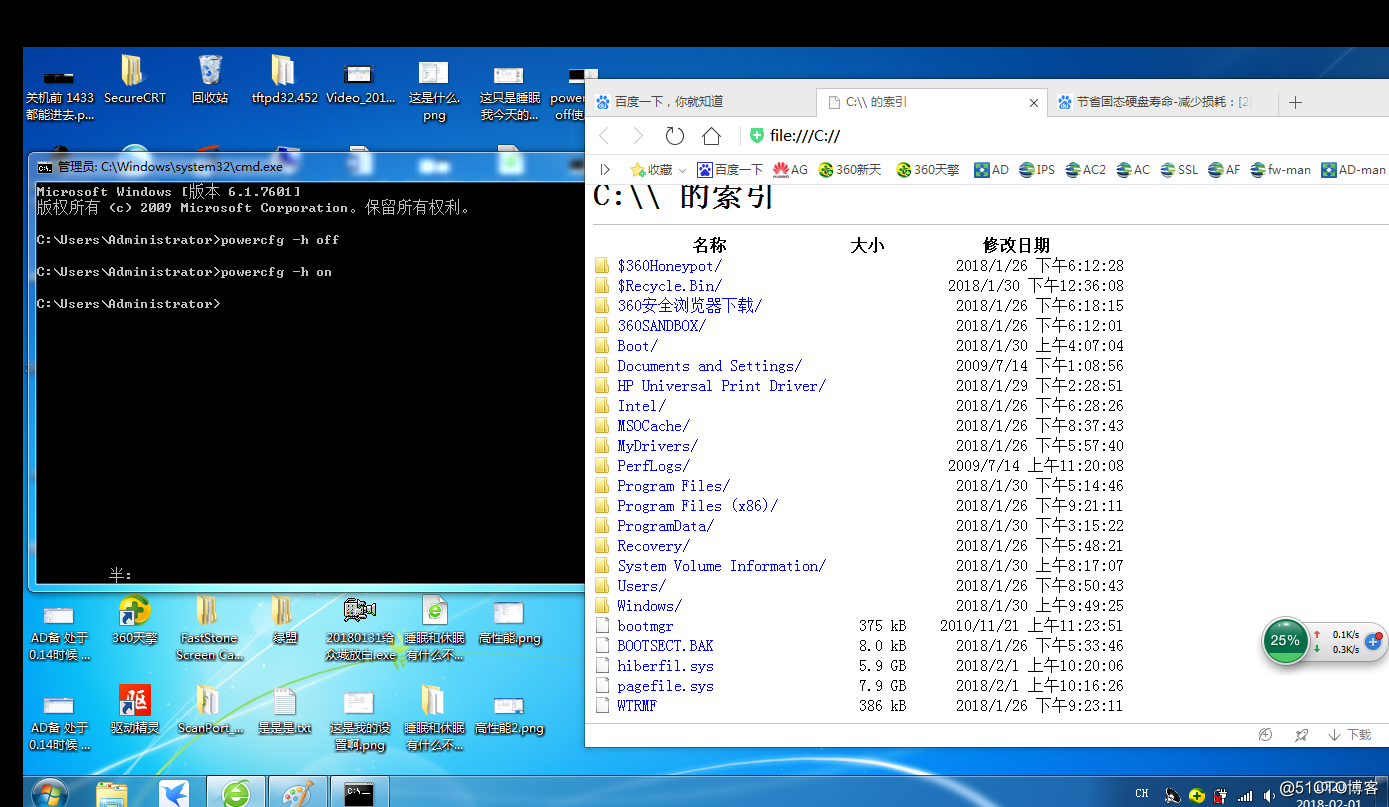Viewport: 1389px width, 807px height.
Task: Click the browser Forward arrow
Action: point(639,135)
